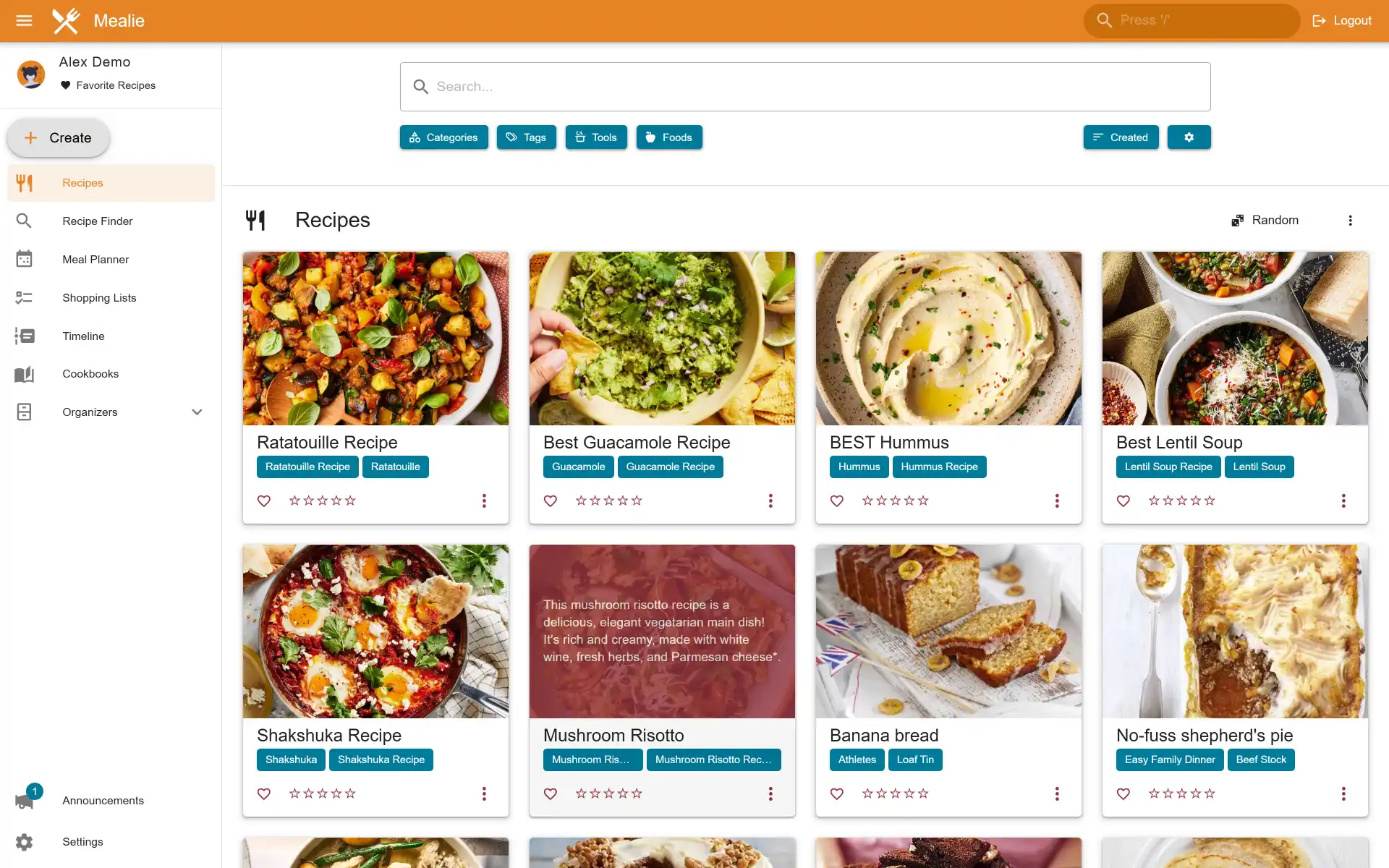This screenshot has height=868, width=1389.
Task: Rate Banana bread one star
Action: pos(867,793)
